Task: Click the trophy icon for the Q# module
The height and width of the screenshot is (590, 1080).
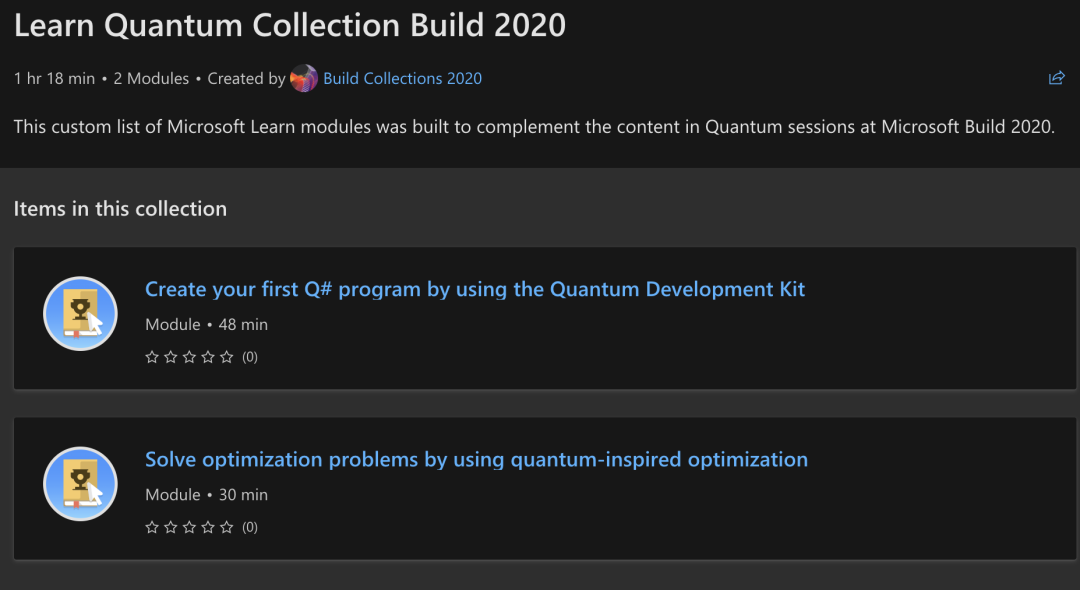Action: 81,314
